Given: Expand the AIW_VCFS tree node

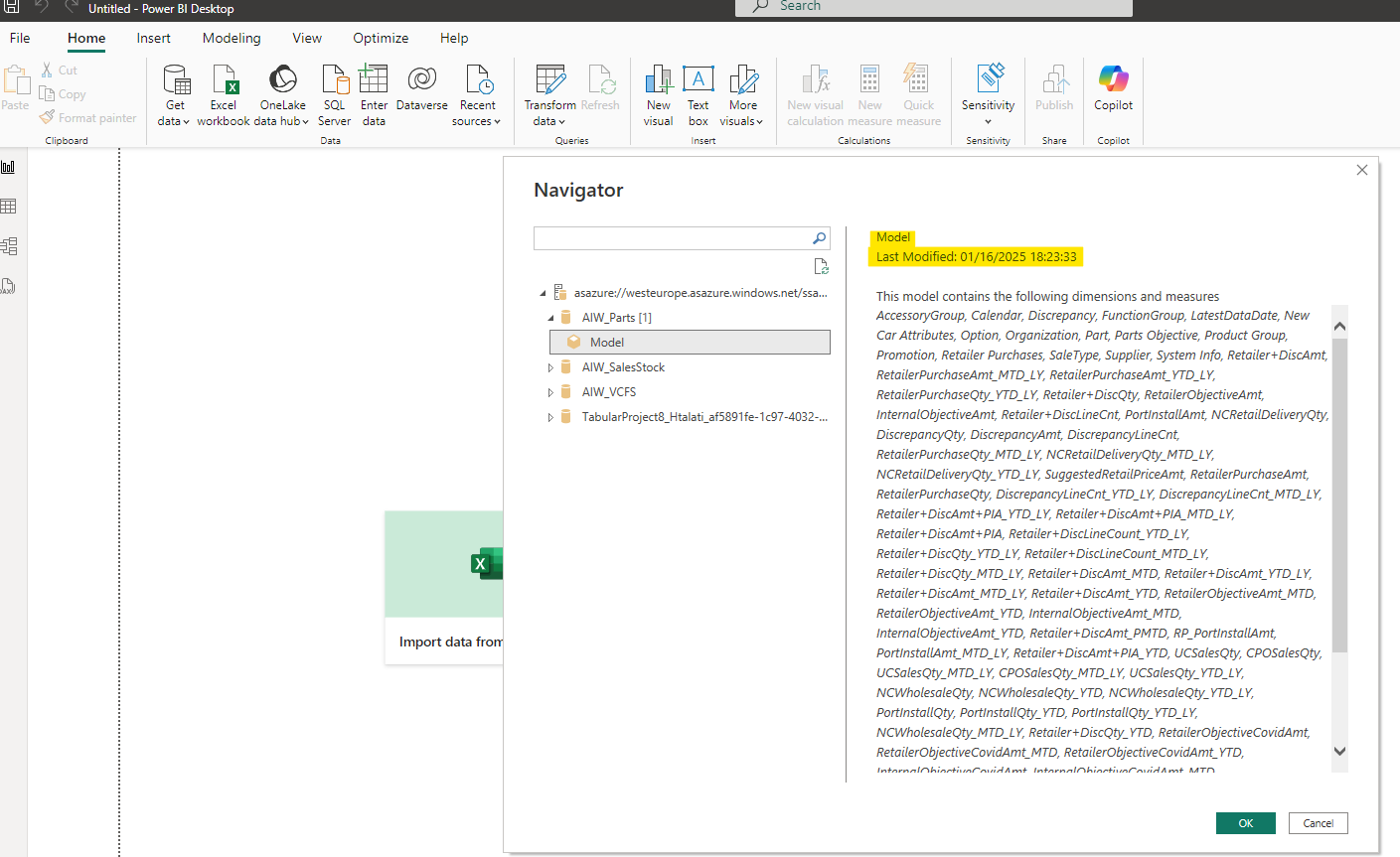Looking at the screenshot, I should click(551, 392).
